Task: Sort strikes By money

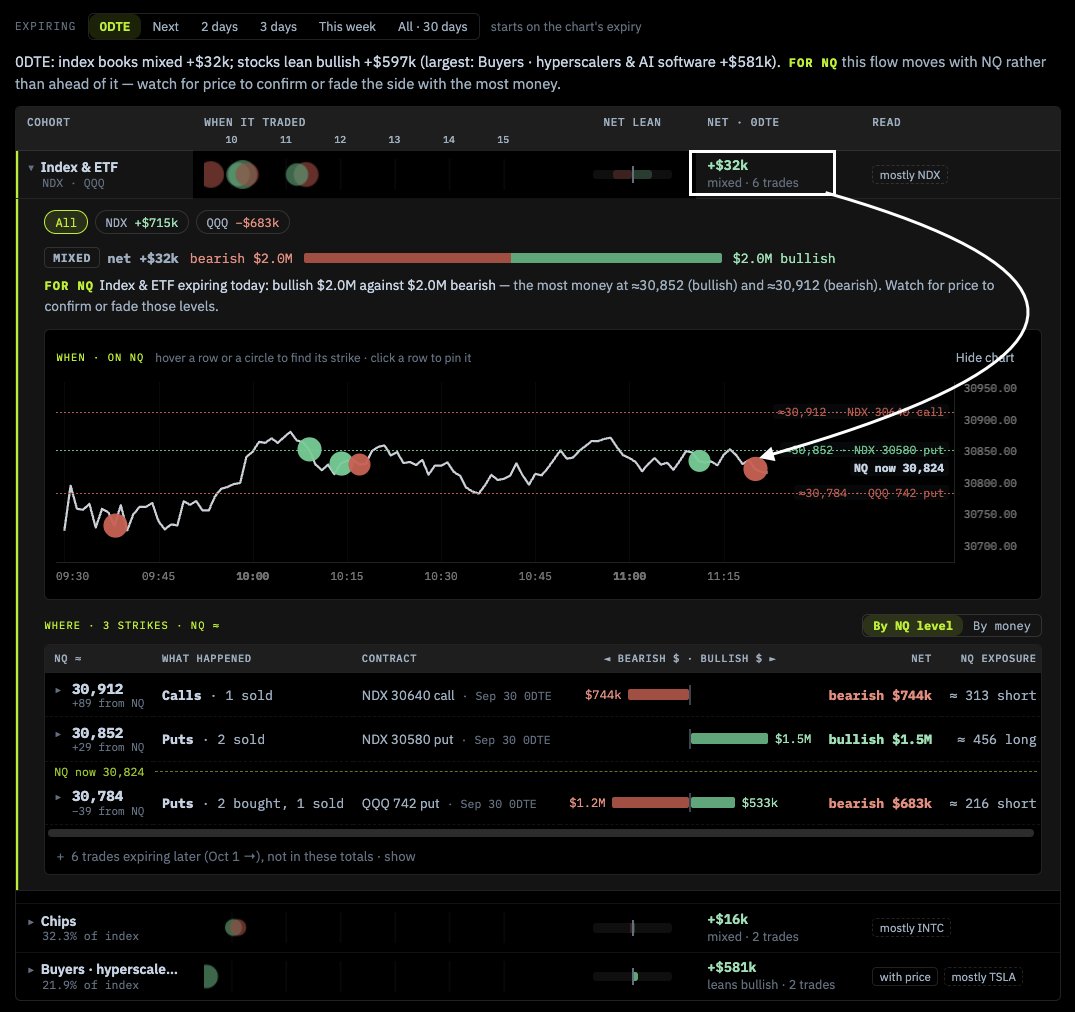Action: (1002, 625)
